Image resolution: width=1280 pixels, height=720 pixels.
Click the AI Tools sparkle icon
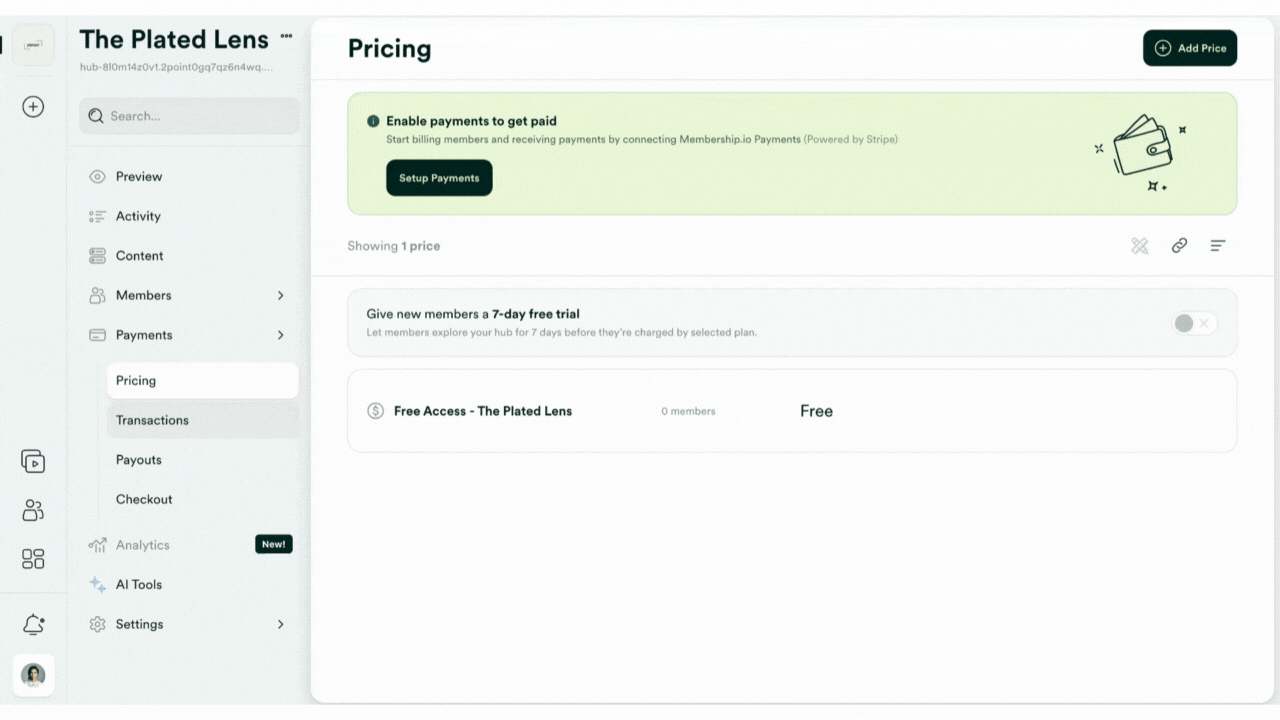pos(97,585)
